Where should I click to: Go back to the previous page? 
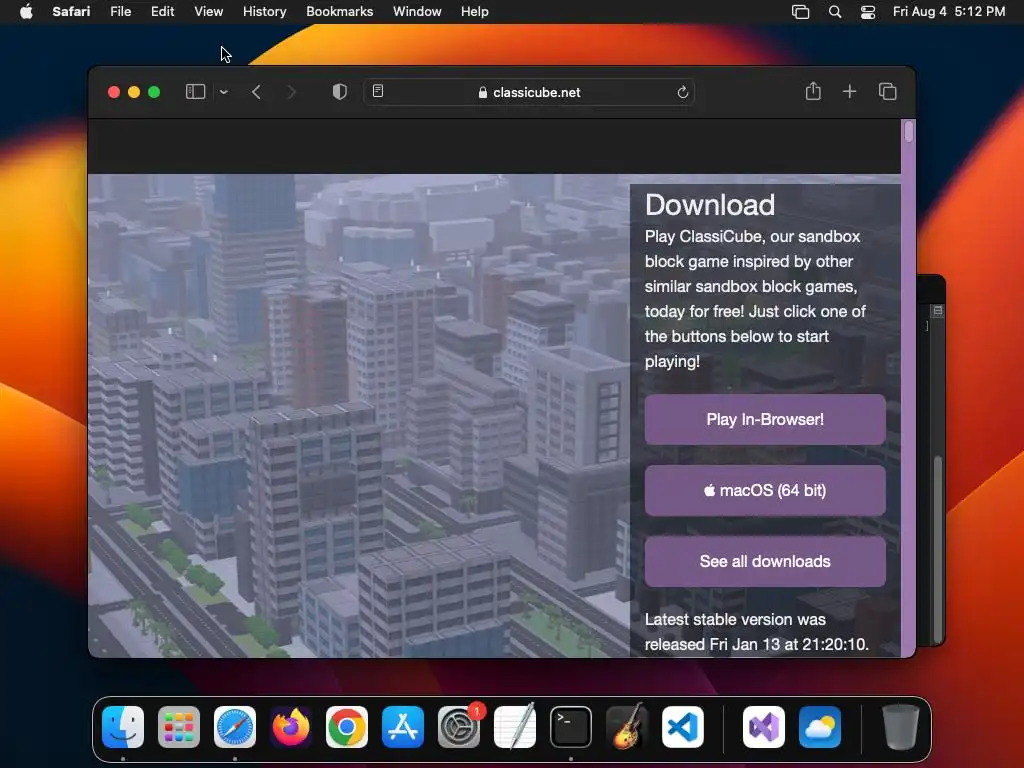pos(257,92)
